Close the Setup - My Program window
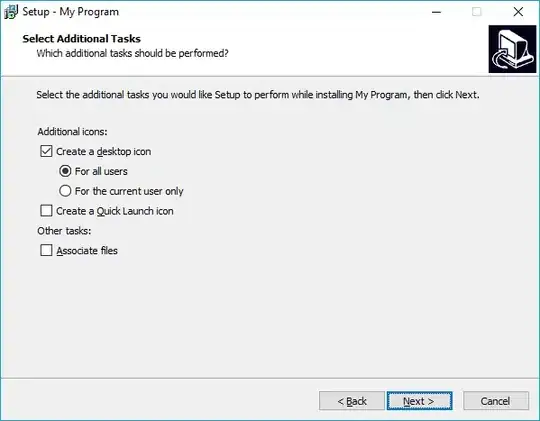Image resolution: width=540 pixels, height=421 pixels. coord(518,12)
